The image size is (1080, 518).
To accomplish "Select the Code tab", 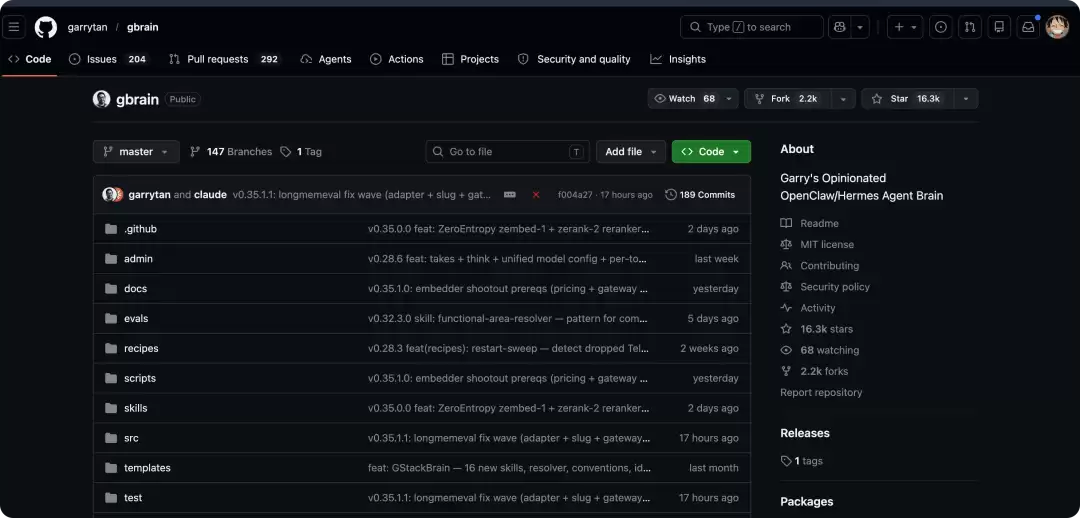I will pyautogui.click(x=30, y=59).
